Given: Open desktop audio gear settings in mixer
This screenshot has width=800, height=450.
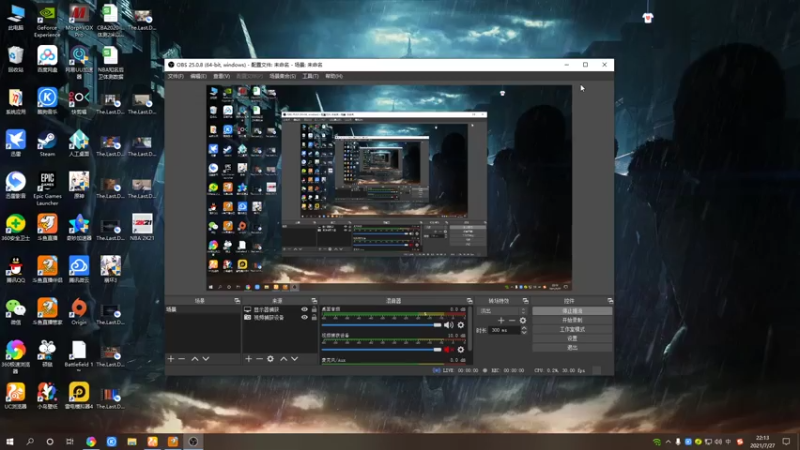Looking at the screenshot, I should tap(461, 325).
